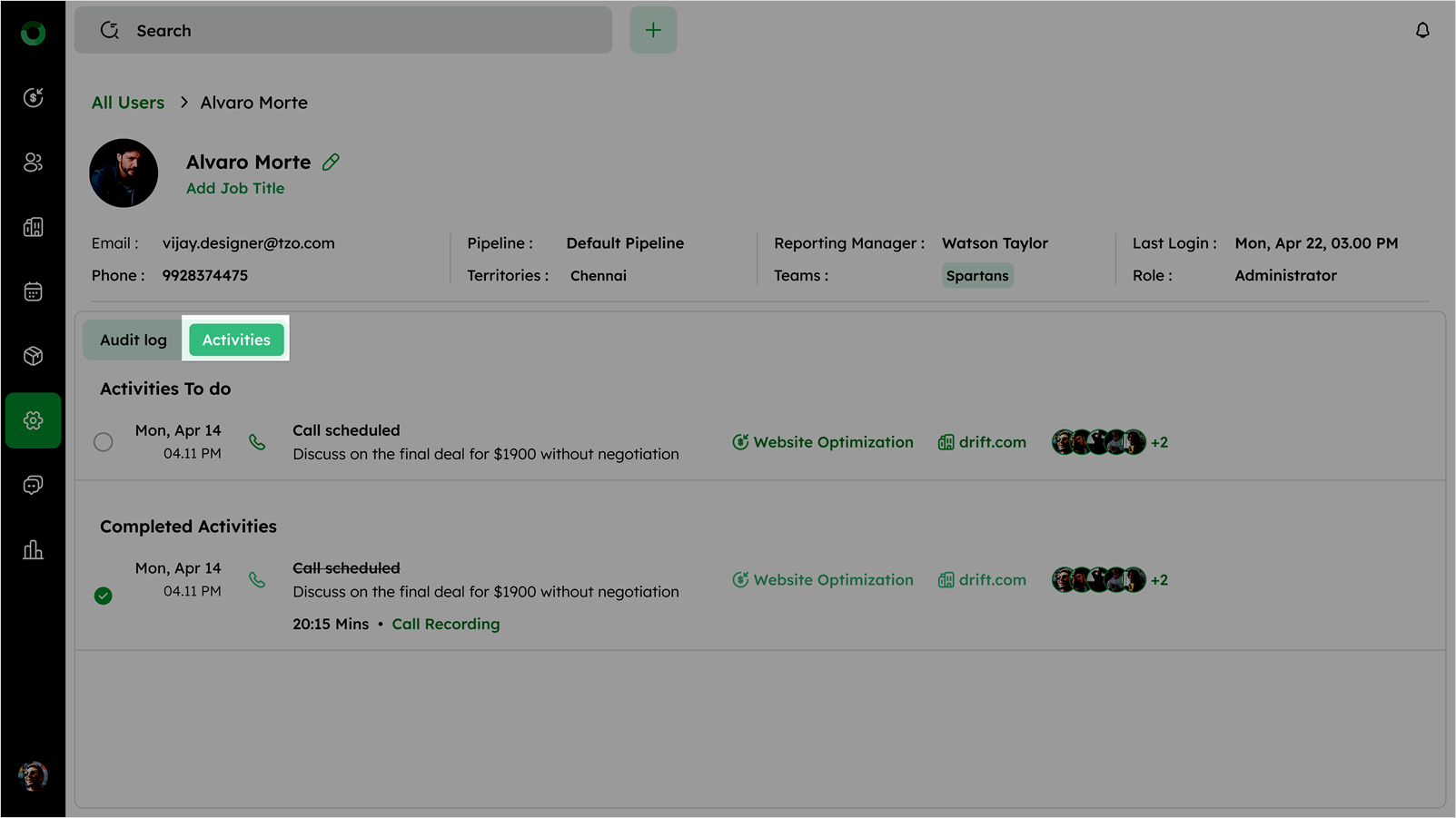This screenshot has width=1456, height=818.
Task: Switch to the Audit log tab
Action: coord(134,340)
